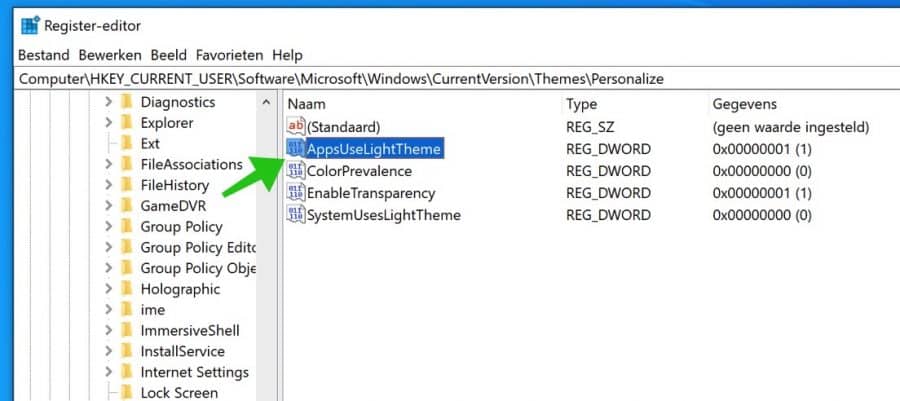Select the GameDVR folder icon
This screenshot has height=401, width=900.
point(127,205)
